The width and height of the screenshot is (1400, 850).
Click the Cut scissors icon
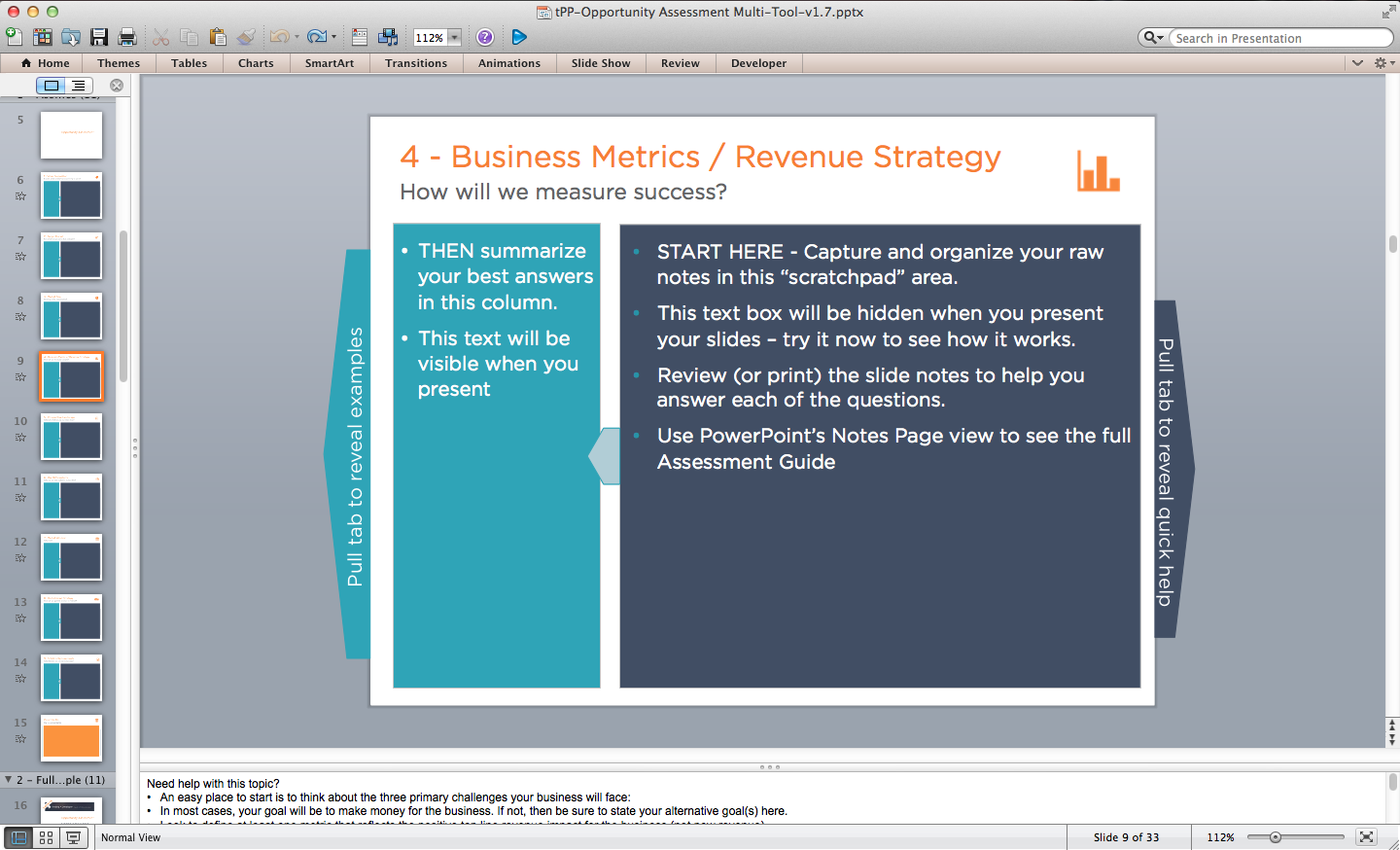(x=161, y=37)
